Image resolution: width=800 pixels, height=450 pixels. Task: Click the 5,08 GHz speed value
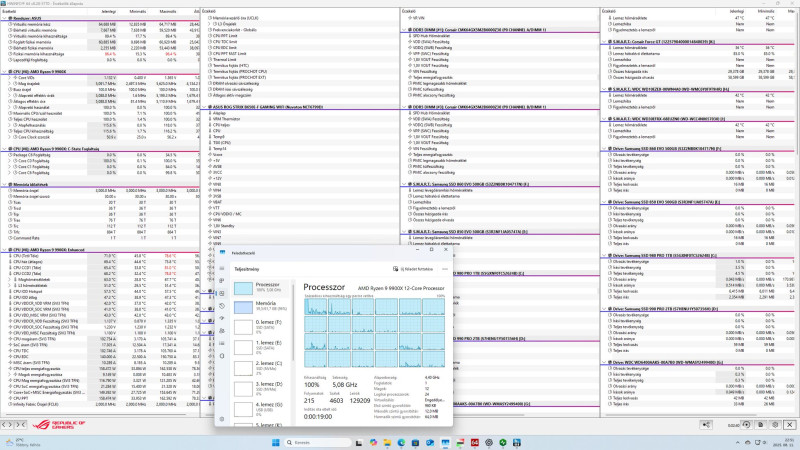344,385
